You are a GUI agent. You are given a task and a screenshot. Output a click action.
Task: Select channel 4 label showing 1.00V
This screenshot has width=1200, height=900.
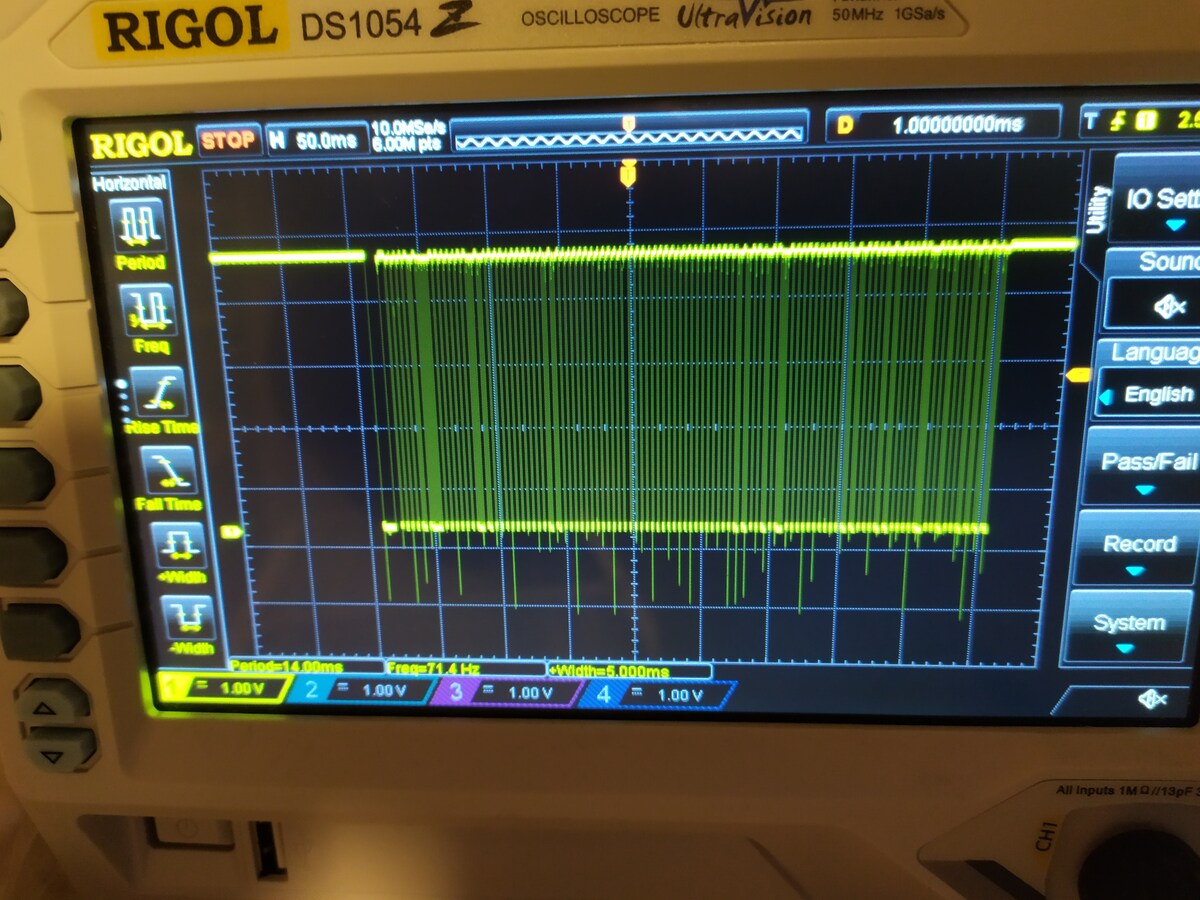coord(659,694)
